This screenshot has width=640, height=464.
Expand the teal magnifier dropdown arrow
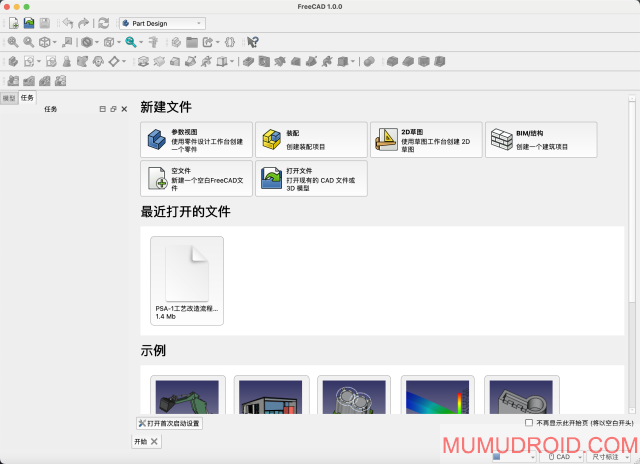[x=141, y=42]
